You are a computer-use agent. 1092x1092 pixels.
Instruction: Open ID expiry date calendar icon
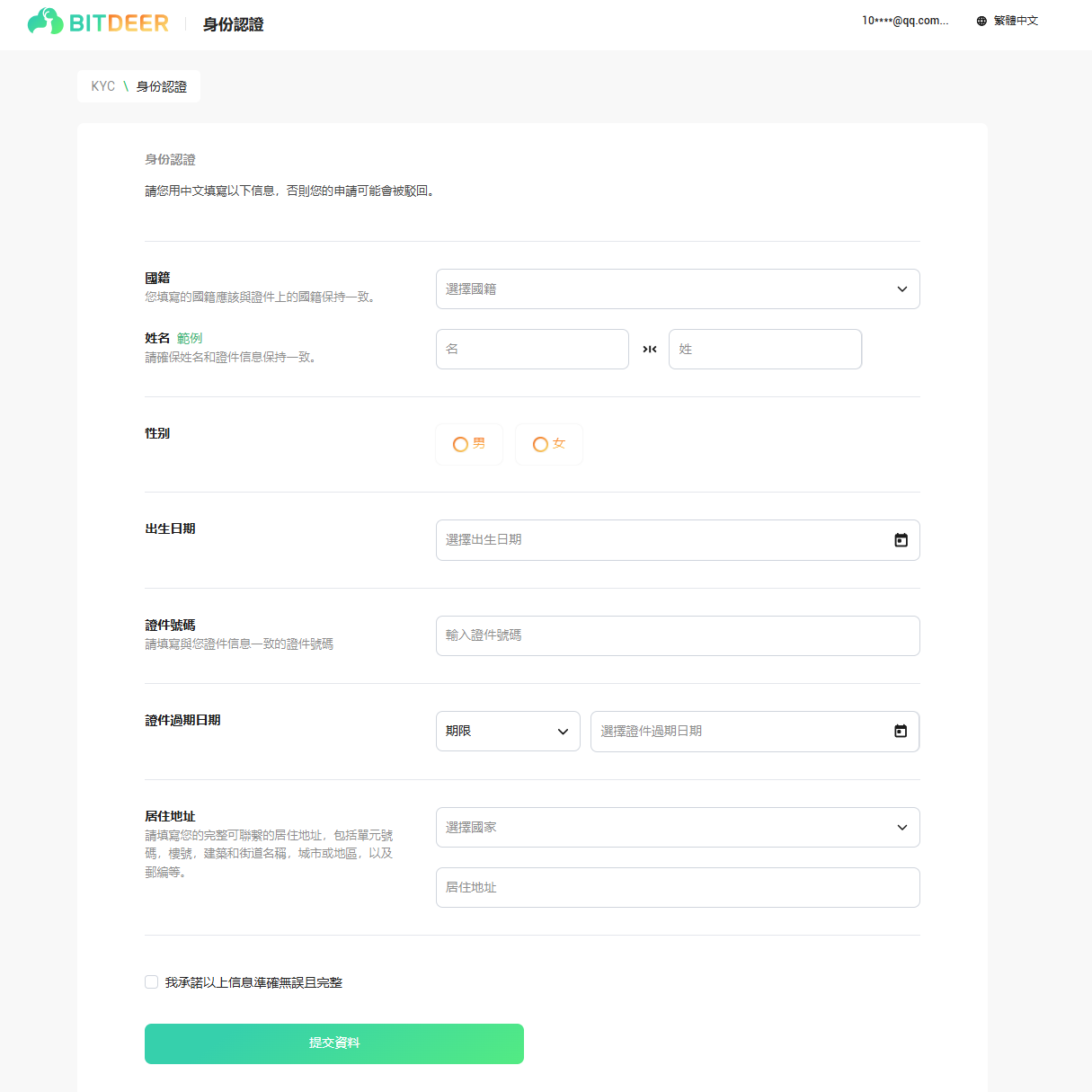pos(901,732)
